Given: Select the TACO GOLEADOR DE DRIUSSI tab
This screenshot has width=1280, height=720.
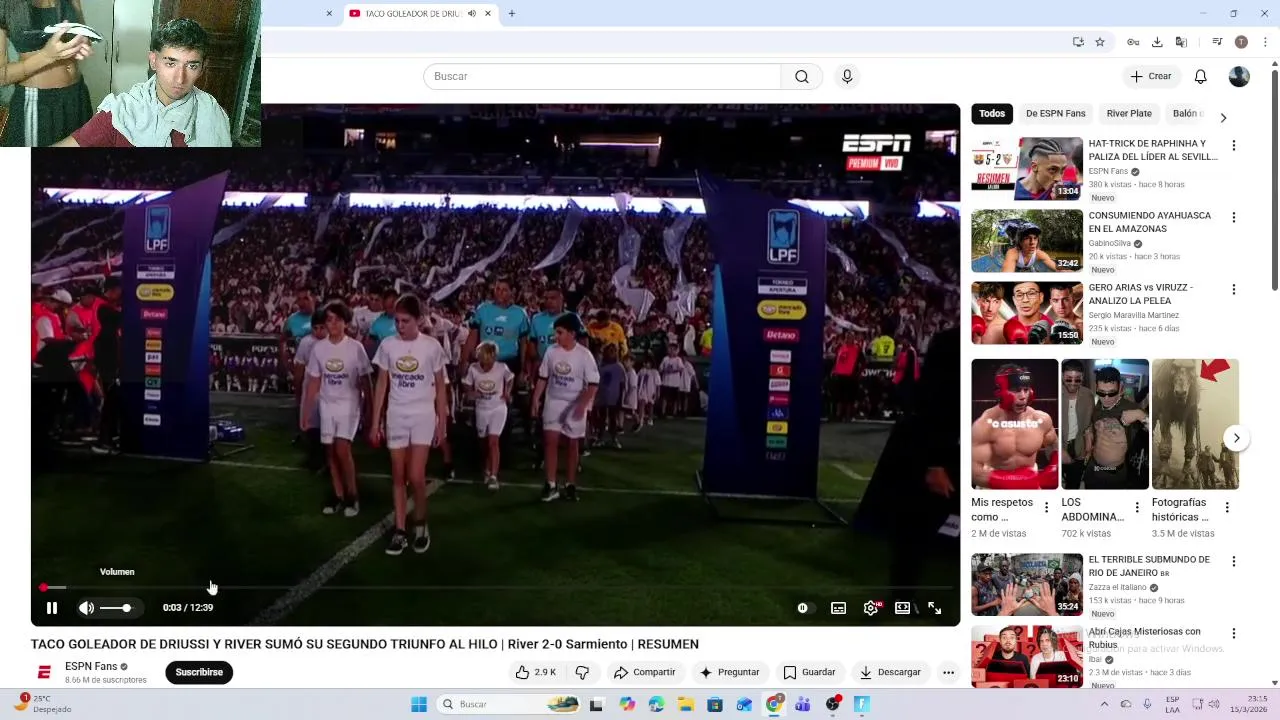Looking at the screenshot, I should pos(421,14).
